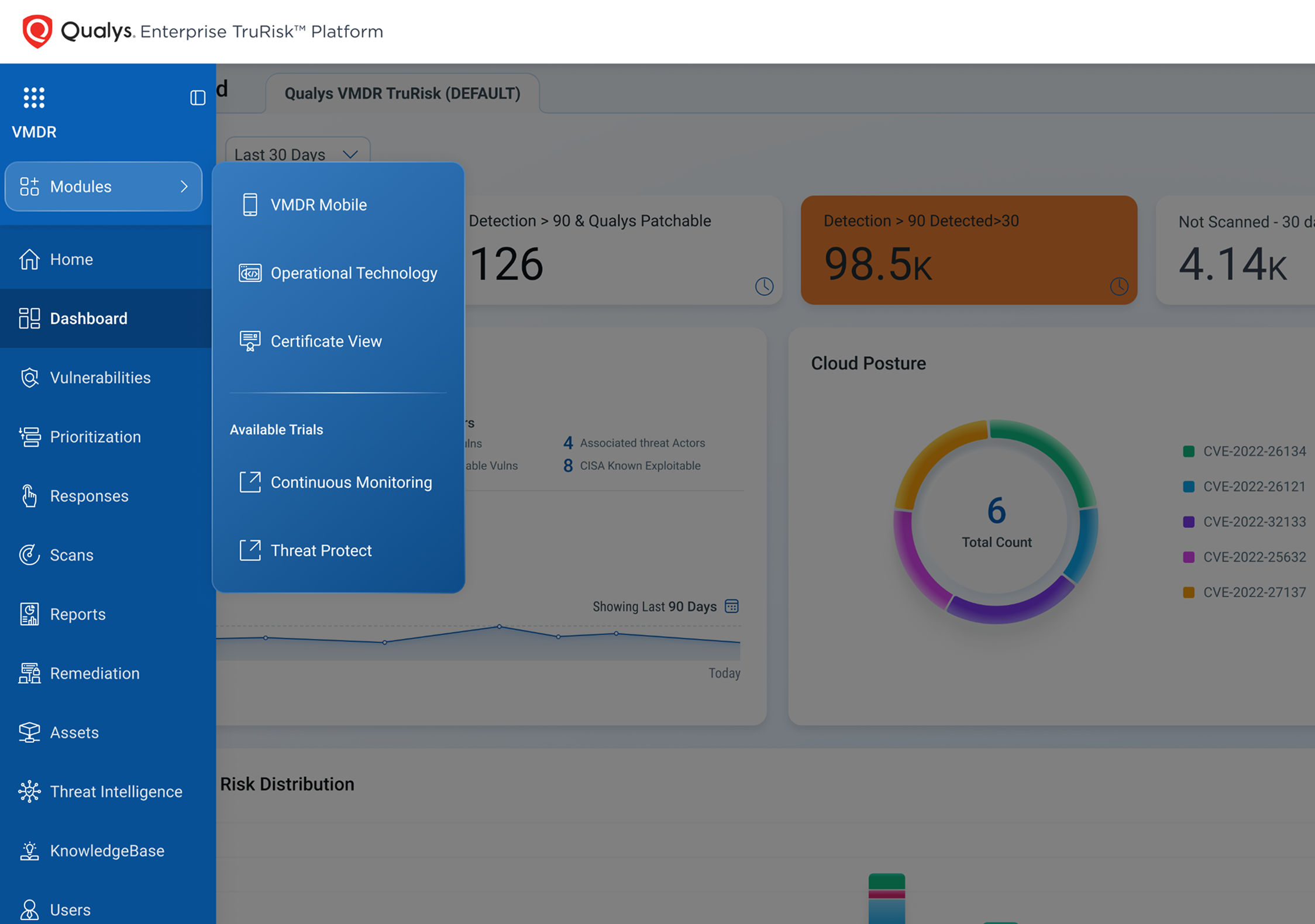Open the app grid launcher icon
Image resolution: width=1315 pixels, height=924 pixels.
point(34,98)
